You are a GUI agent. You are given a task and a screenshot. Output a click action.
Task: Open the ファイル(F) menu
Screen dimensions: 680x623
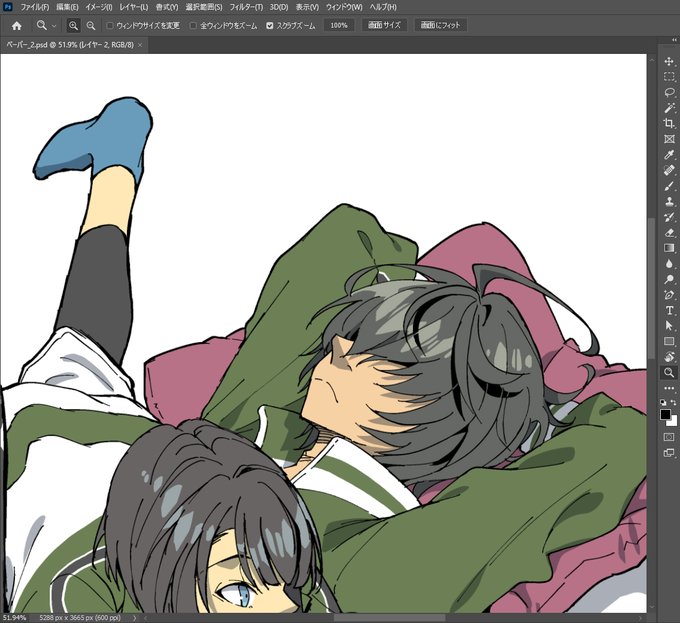click(35, 7)
